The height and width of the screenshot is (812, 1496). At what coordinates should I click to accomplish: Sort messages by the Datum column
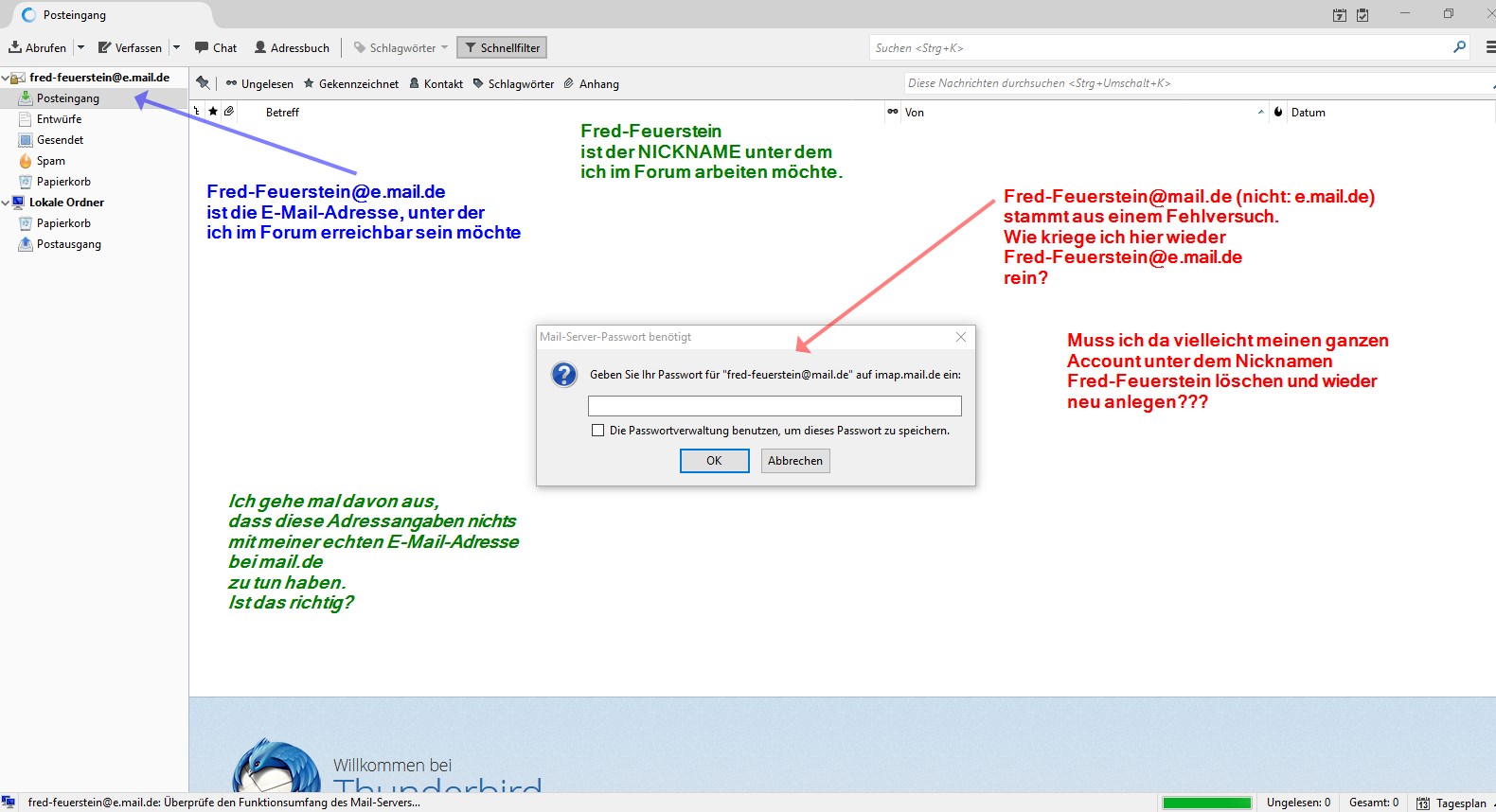click(1392, 112)
